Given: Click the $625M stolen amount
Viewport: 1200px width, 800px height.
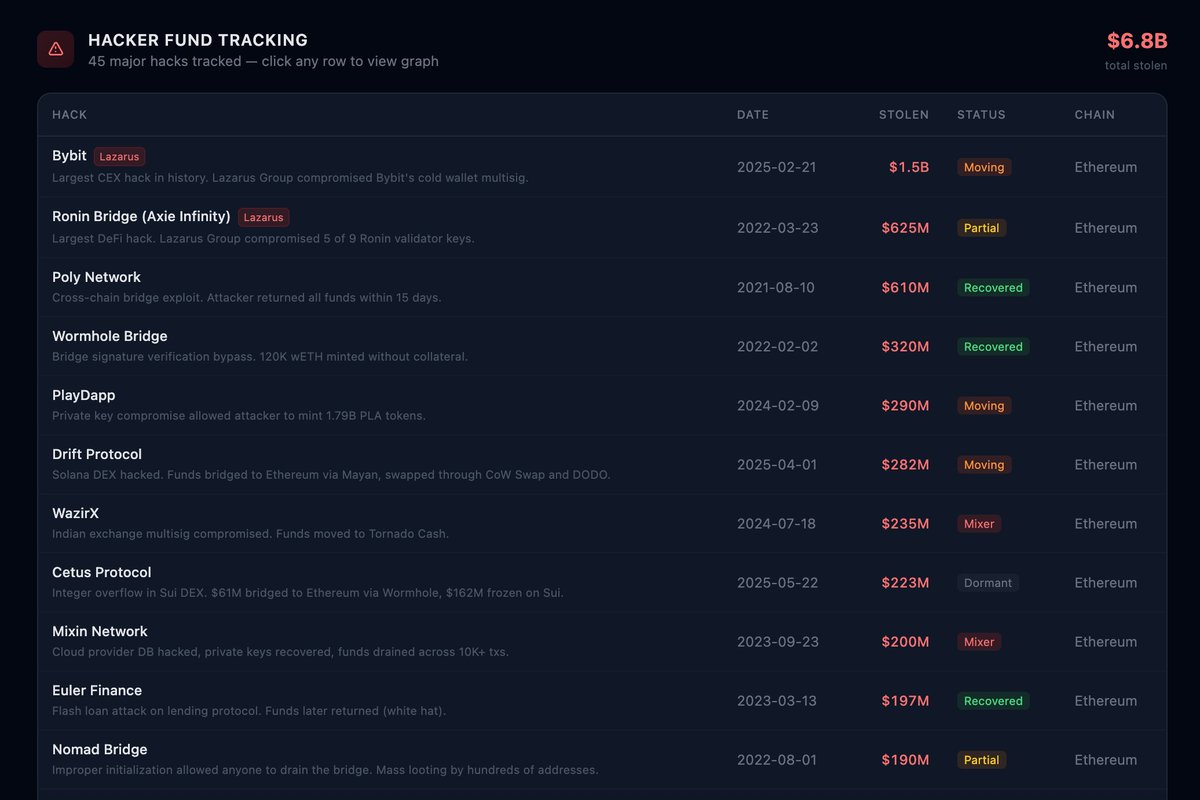Looking at the screenshot, I should point(905,228).
